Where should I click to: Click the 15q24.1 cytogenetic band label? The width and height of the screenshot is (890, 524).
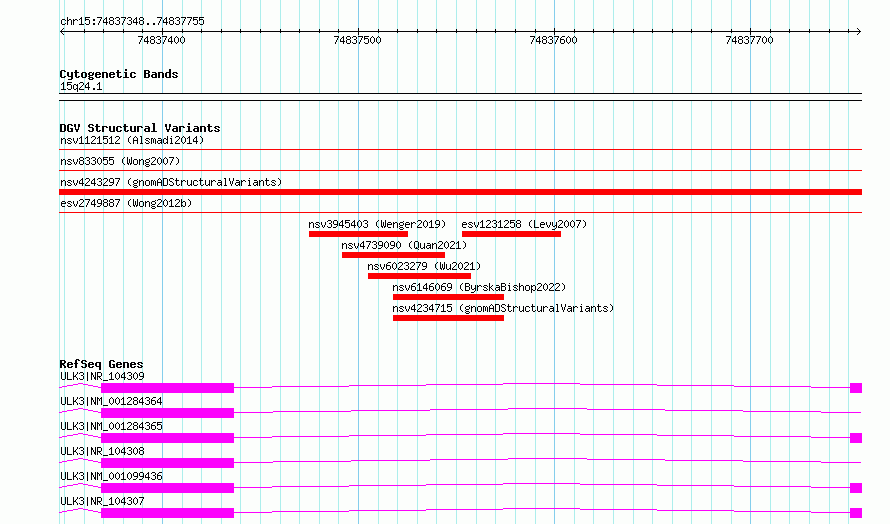[81, 86]
